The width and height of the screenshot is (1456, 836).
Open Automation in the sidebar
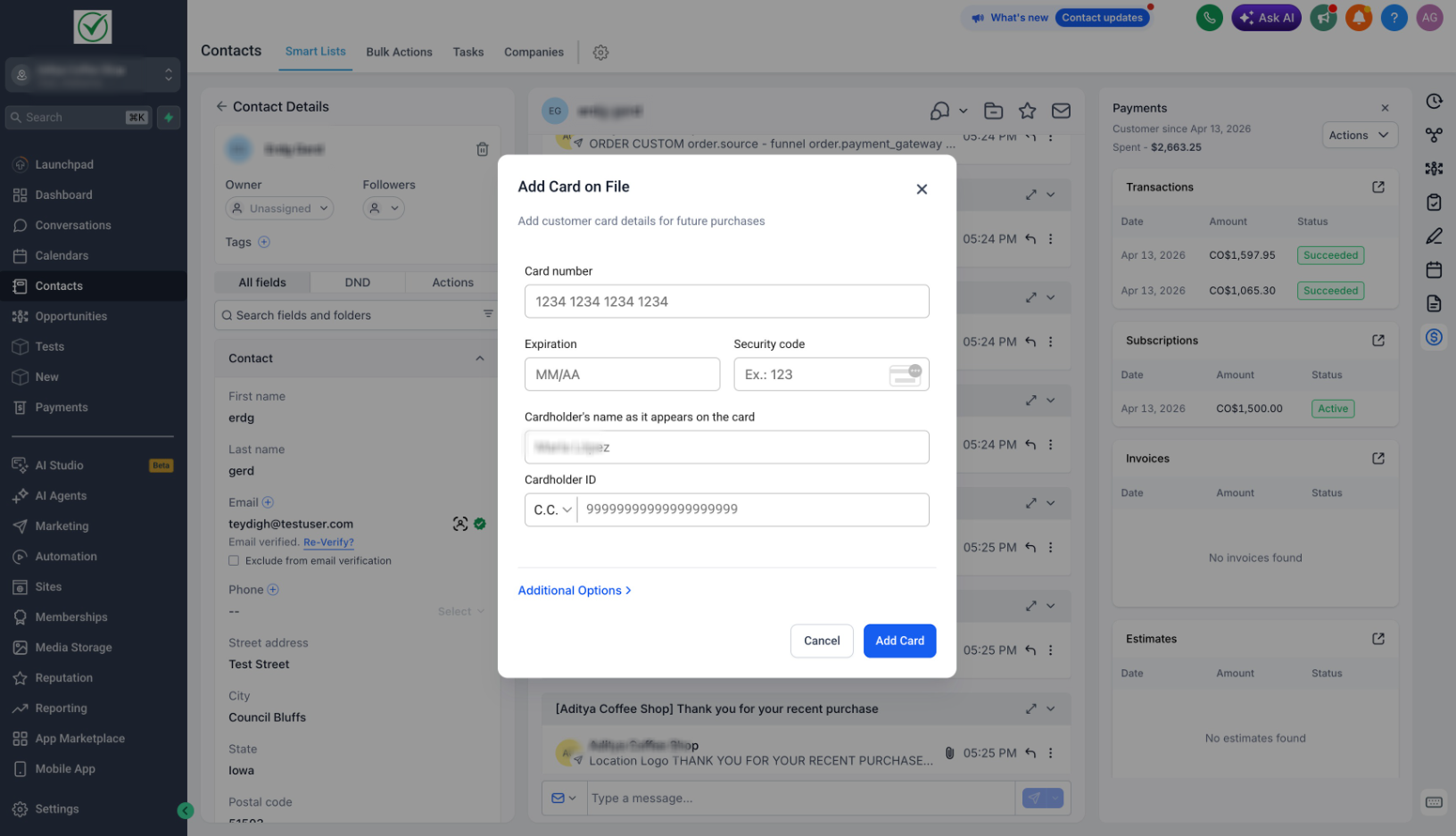tap(66, 557)
